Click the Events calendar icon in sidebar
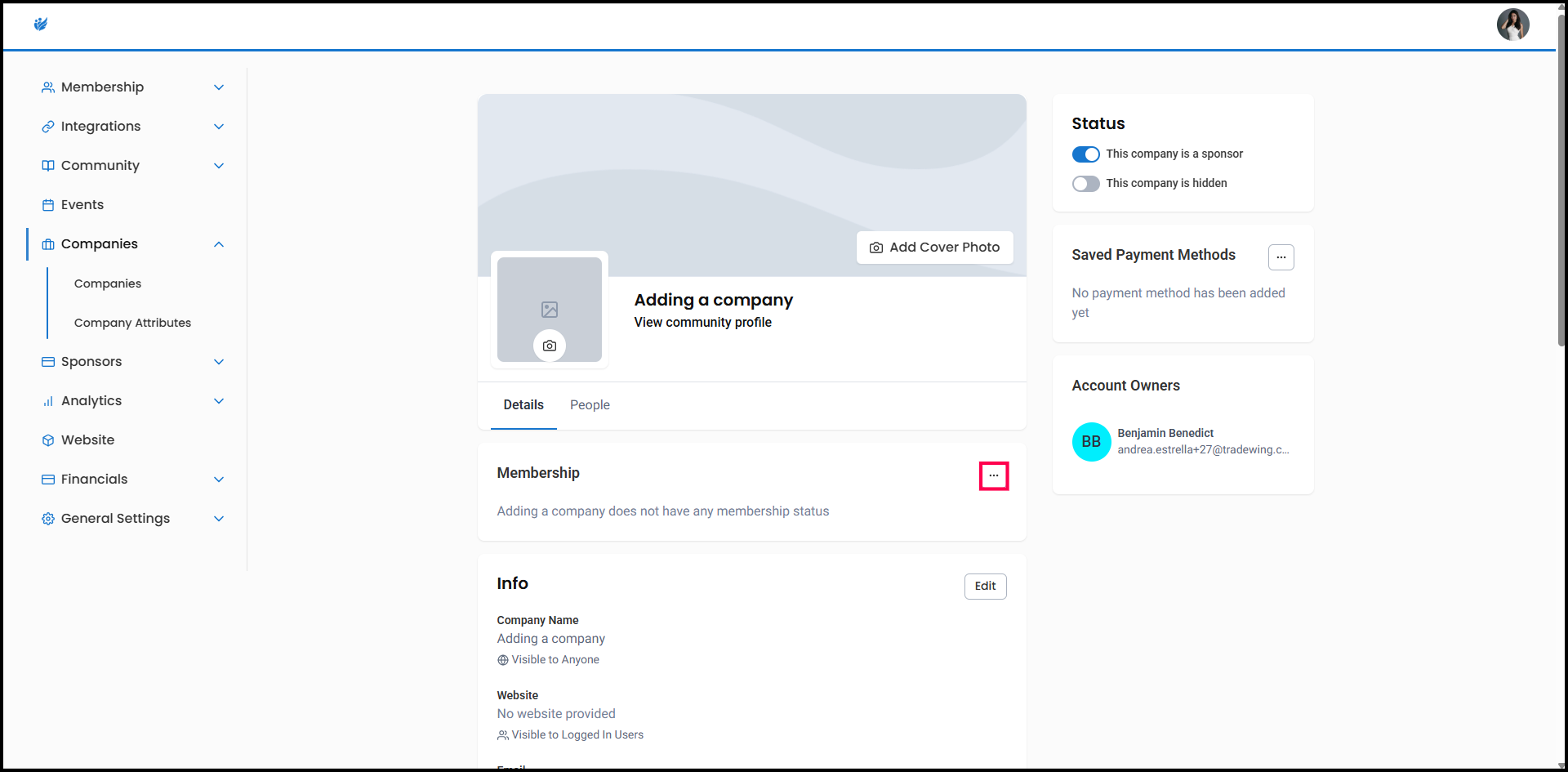This screenshot has height=772, width=1568. click(x=48, y=205)
